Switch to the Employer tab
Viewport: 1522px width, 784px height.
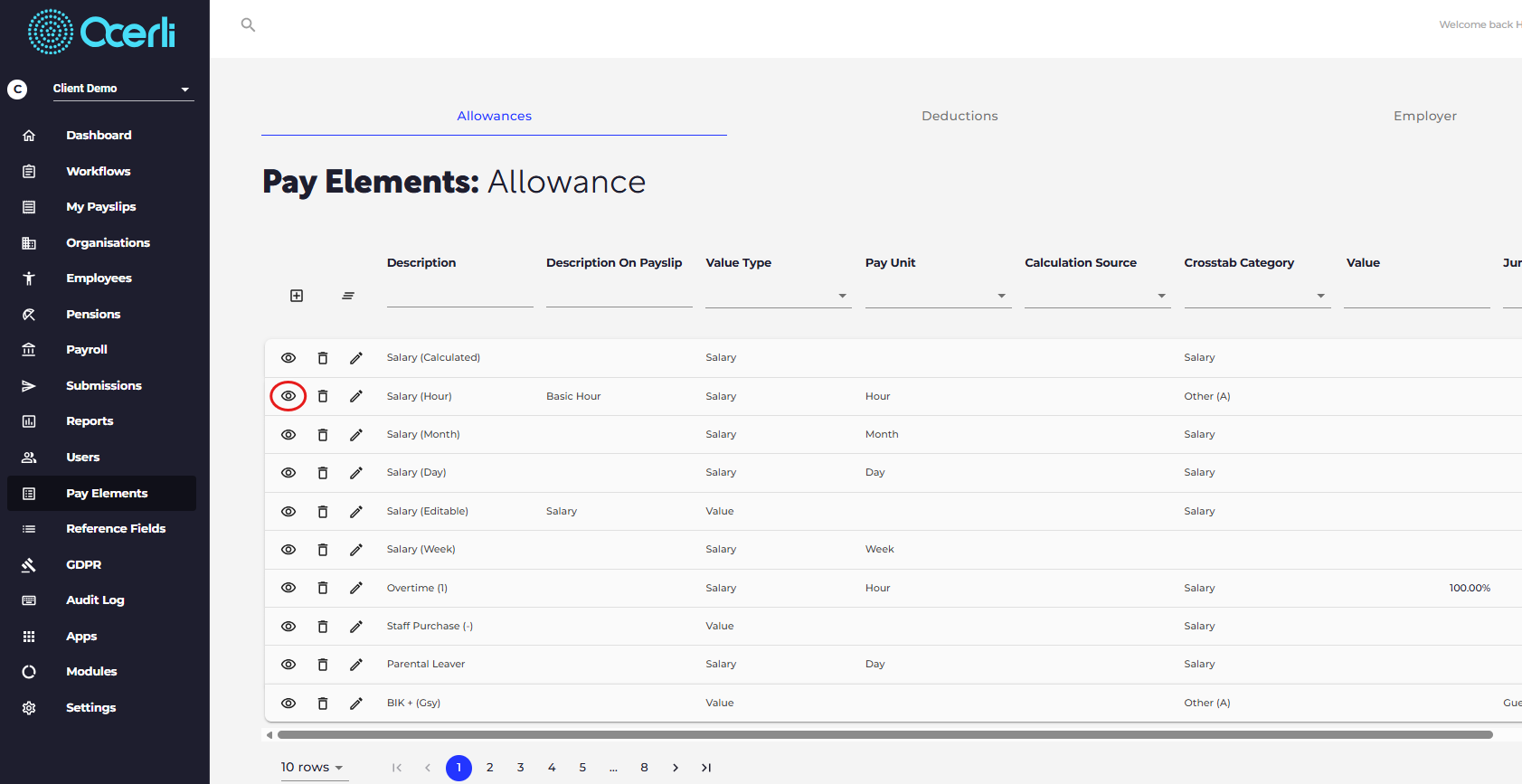[1425, 116]
